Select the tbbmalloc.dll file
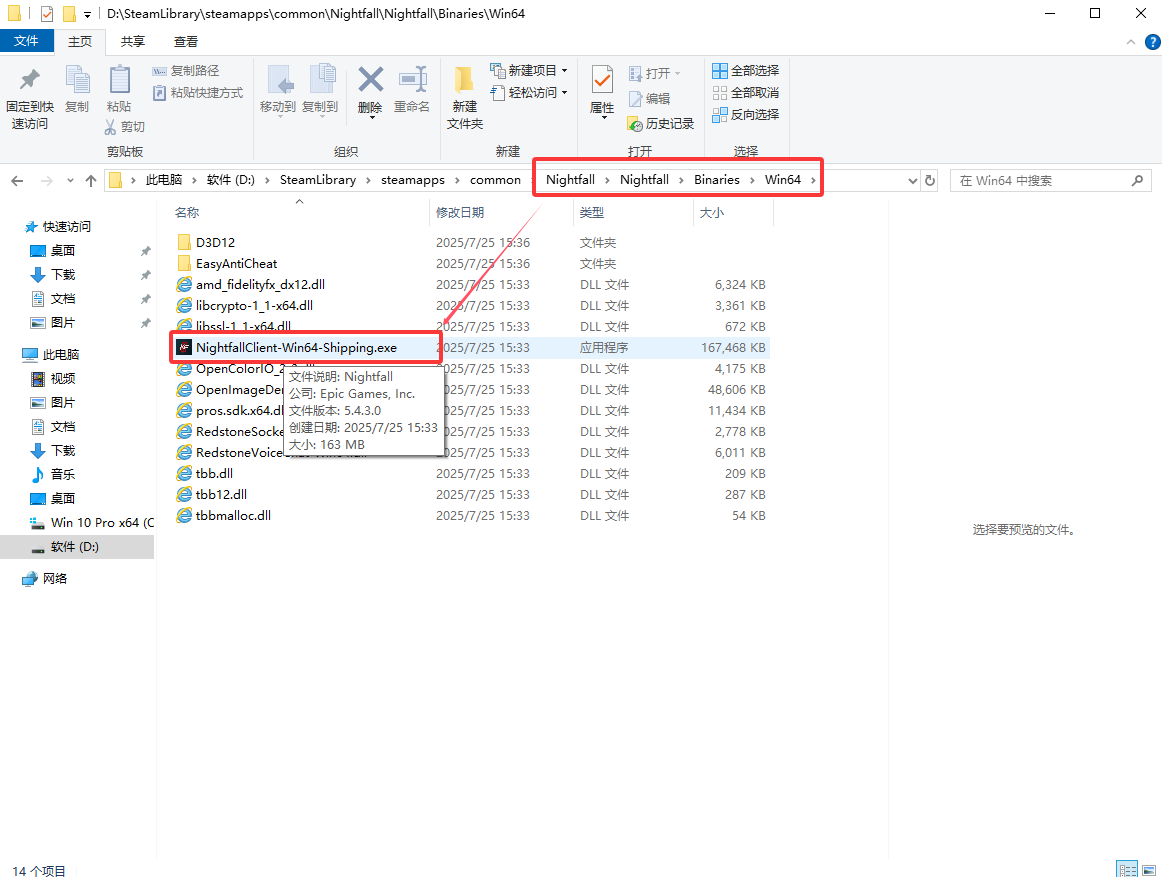 coord(233,516)
